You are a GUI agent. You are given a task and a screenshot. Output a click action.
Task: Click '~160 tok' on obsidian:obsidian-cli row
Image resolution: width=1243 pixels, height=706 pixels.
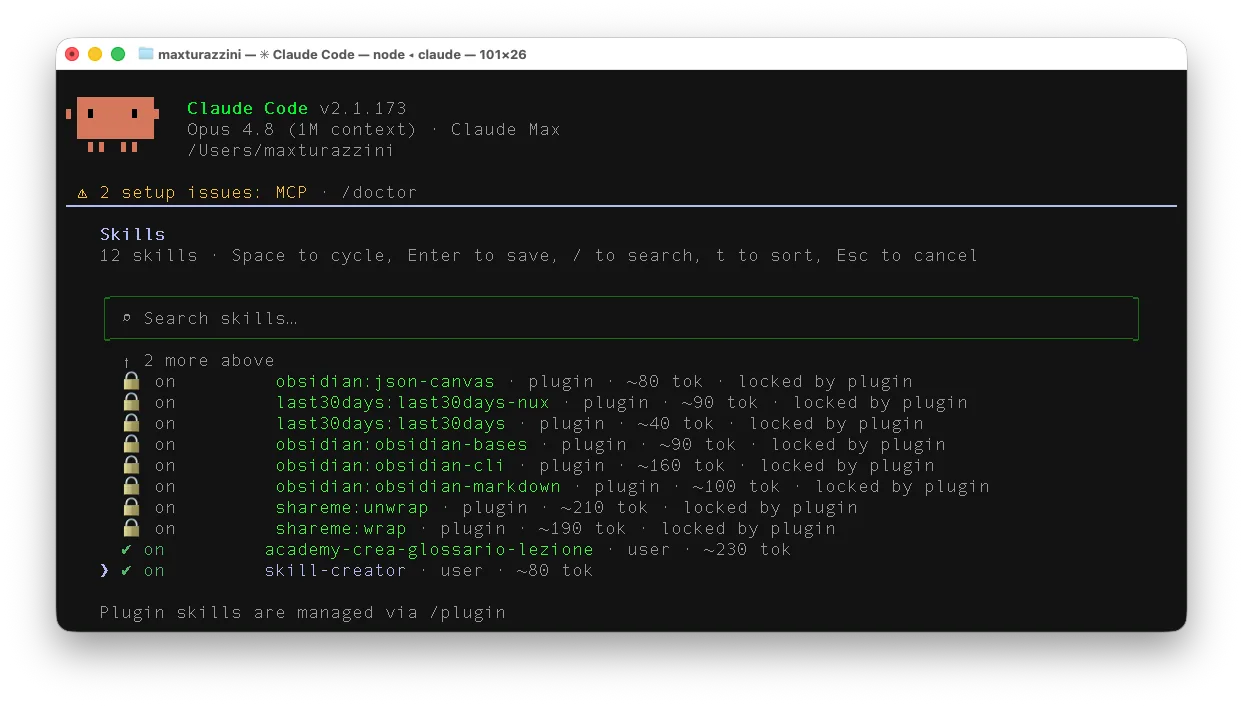681,465
